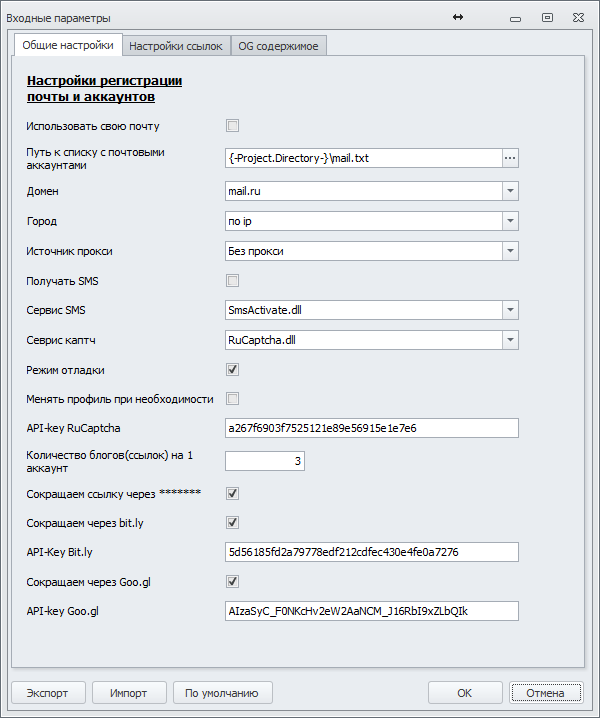Open the Сервис каптч dropdown

click(x=510, y=340)
